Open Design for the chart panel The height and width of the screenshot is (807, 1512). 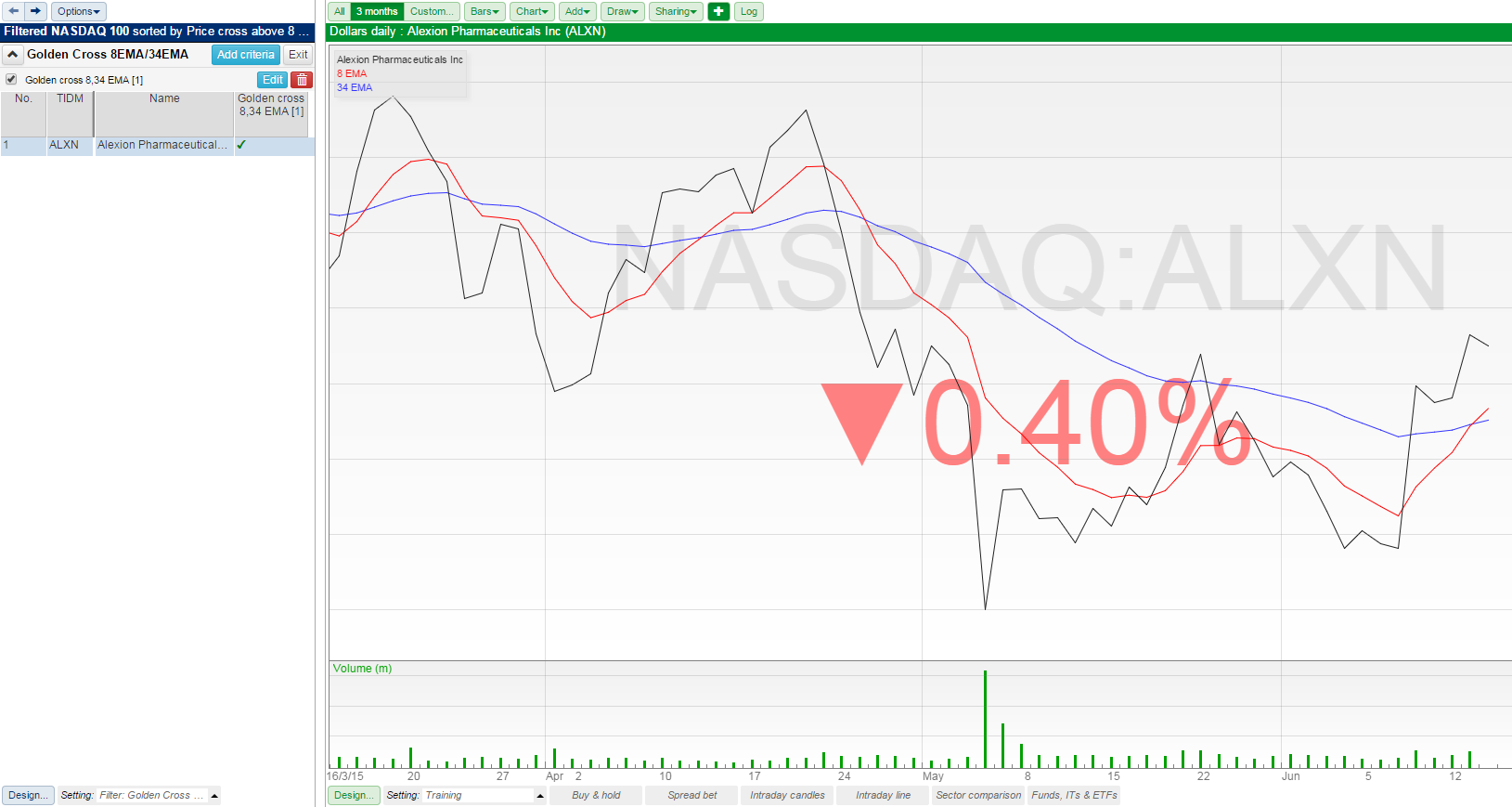(x=354, y=796)
